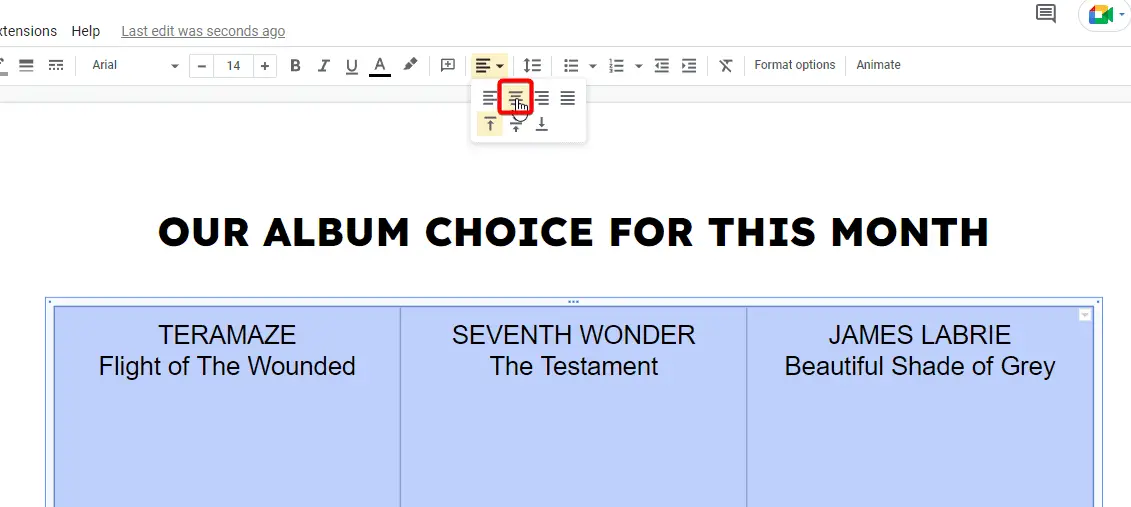Image resolution: width=1131 pixels, height=507 pixels.
Task: Click 'The Testament' text
Action: pyautogui.click(x=573, y=366)
